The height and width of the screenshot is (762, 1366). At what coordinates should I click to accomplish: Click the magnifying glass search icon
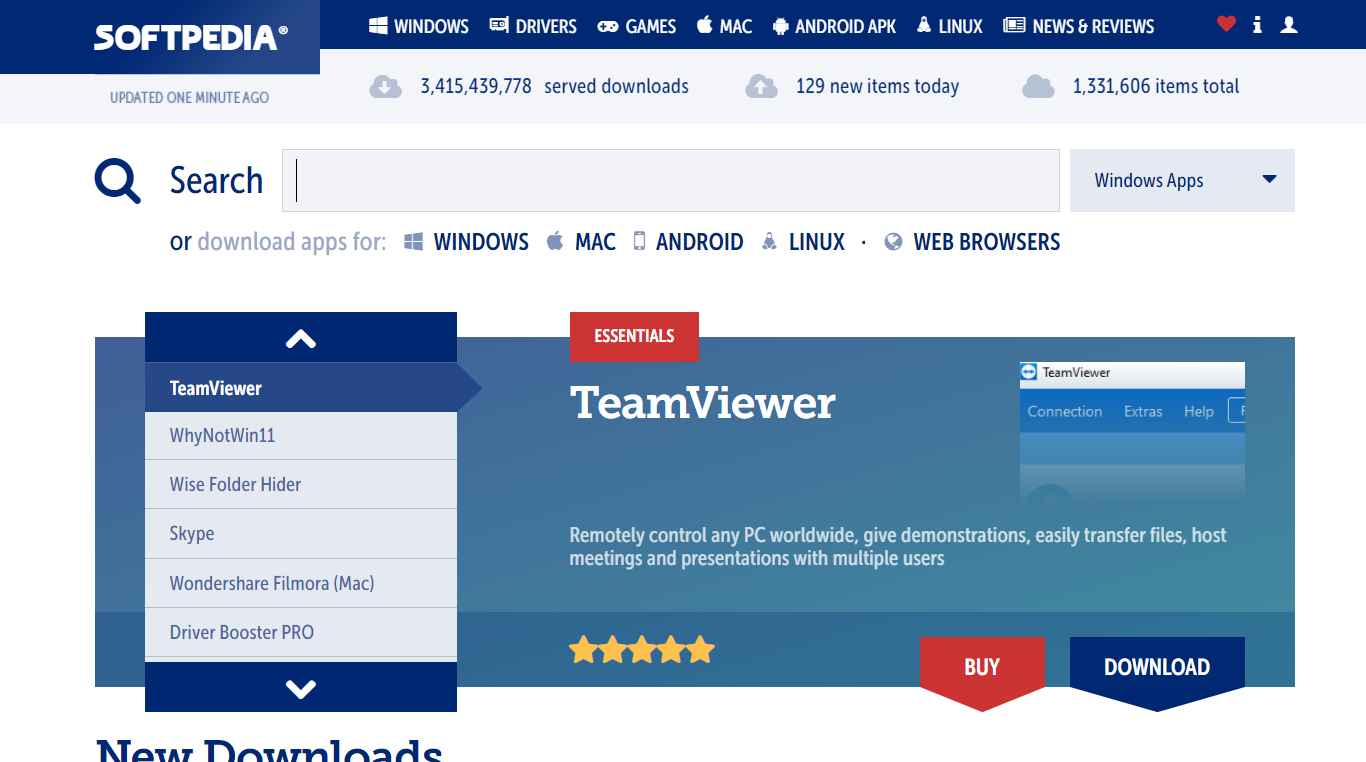(118, 181)
